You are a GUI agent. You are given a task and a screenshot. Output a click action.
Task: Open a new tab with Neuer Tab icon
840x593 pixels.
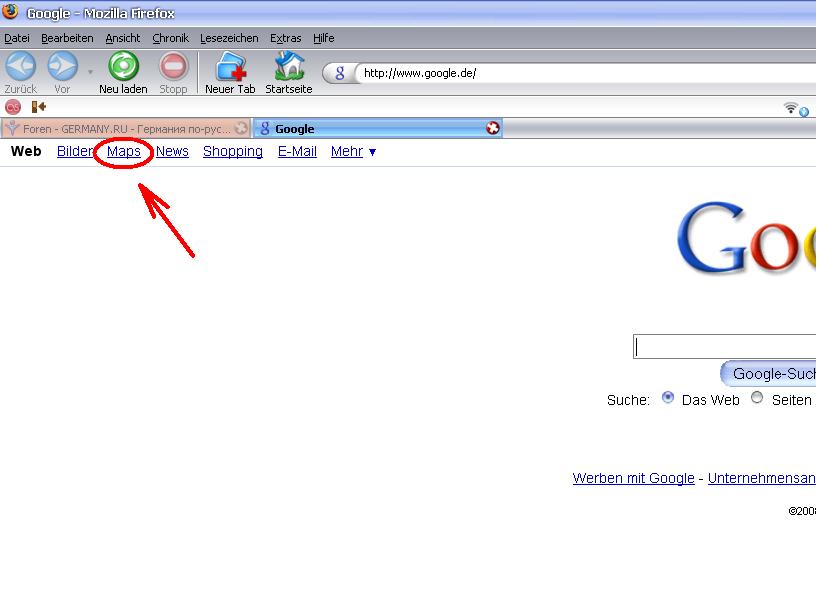230,66
